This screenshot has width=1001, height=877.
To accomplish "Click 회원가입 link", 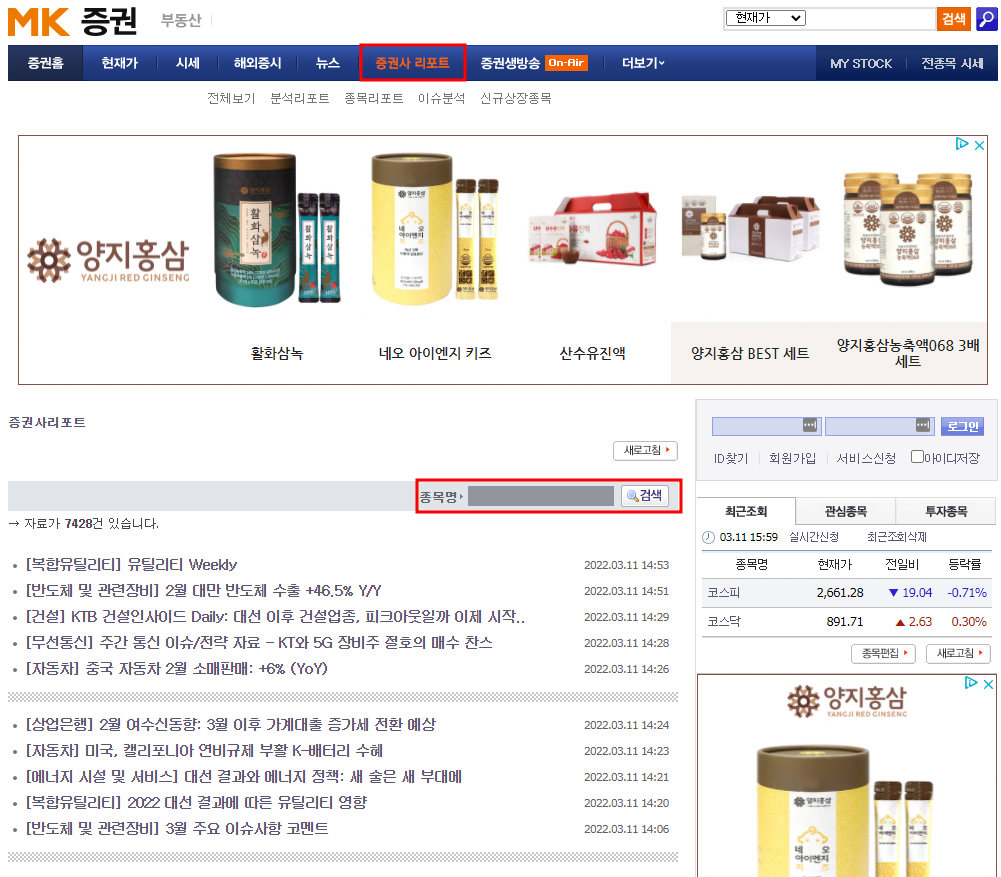I will point(792,458).
